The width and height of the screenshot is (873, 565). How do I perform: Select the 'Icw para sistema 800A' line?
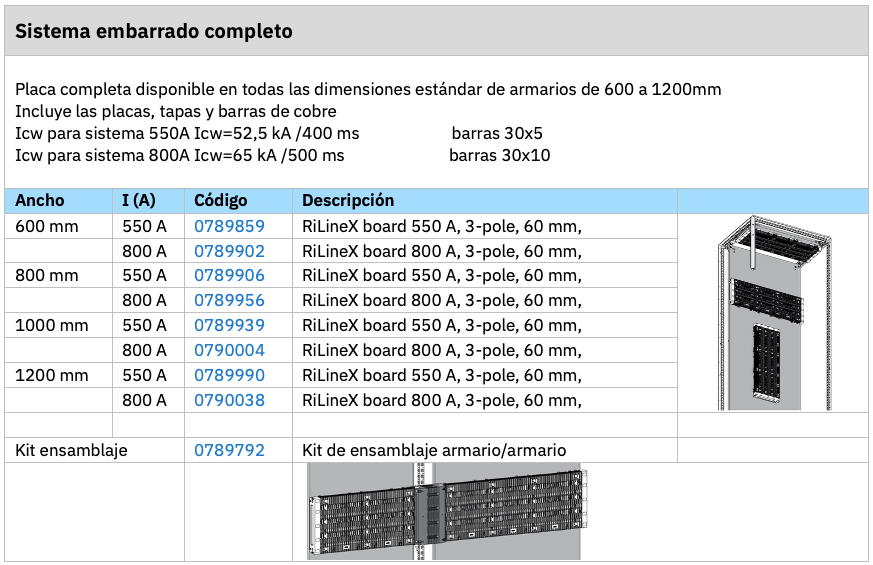(x=179, y=155)
